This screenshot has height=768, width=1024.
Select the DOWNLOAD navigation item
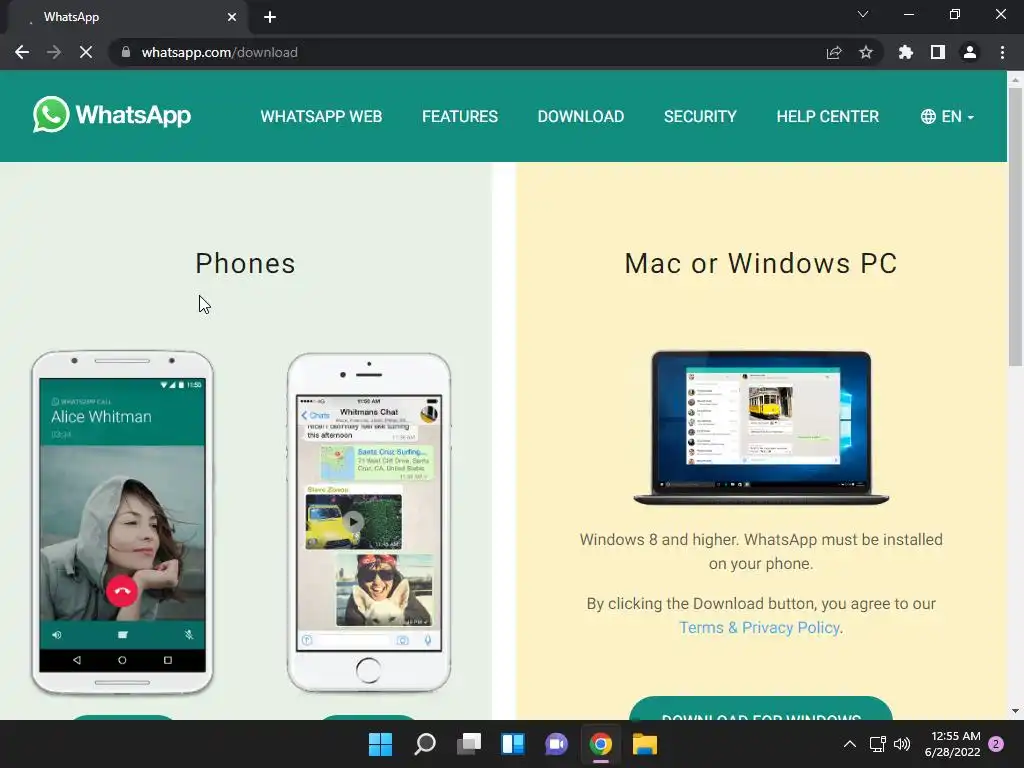[x=581, y=116]
